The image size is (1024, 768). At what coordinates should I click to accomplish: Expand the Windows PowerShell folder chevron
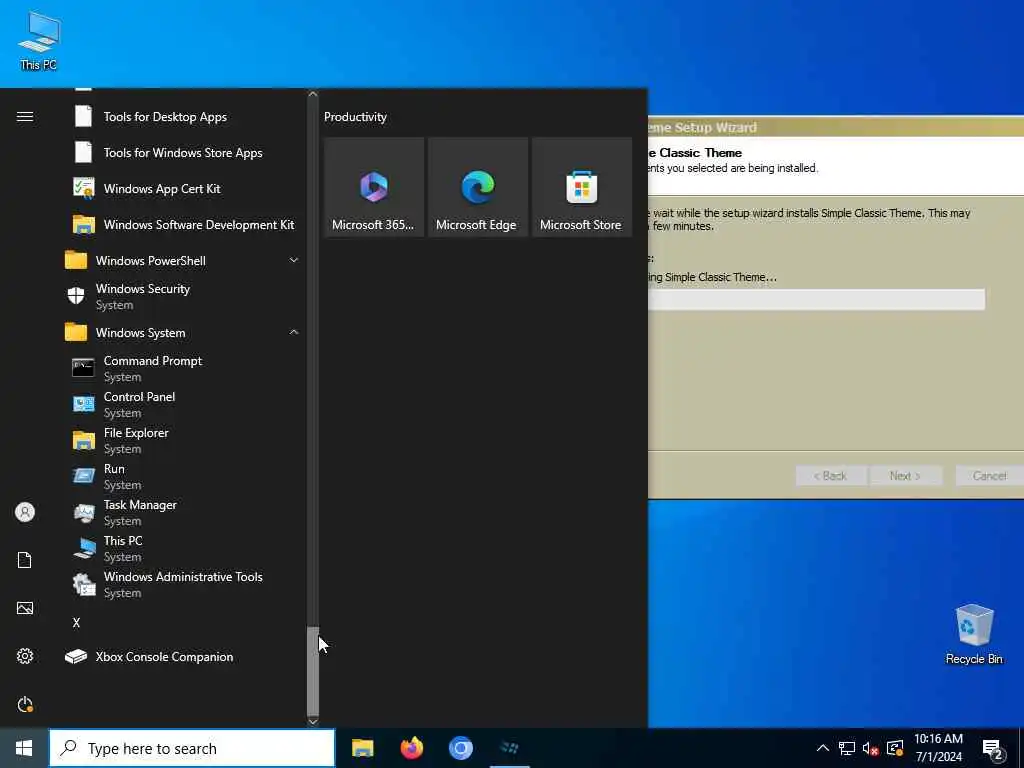tap(294, 260)
